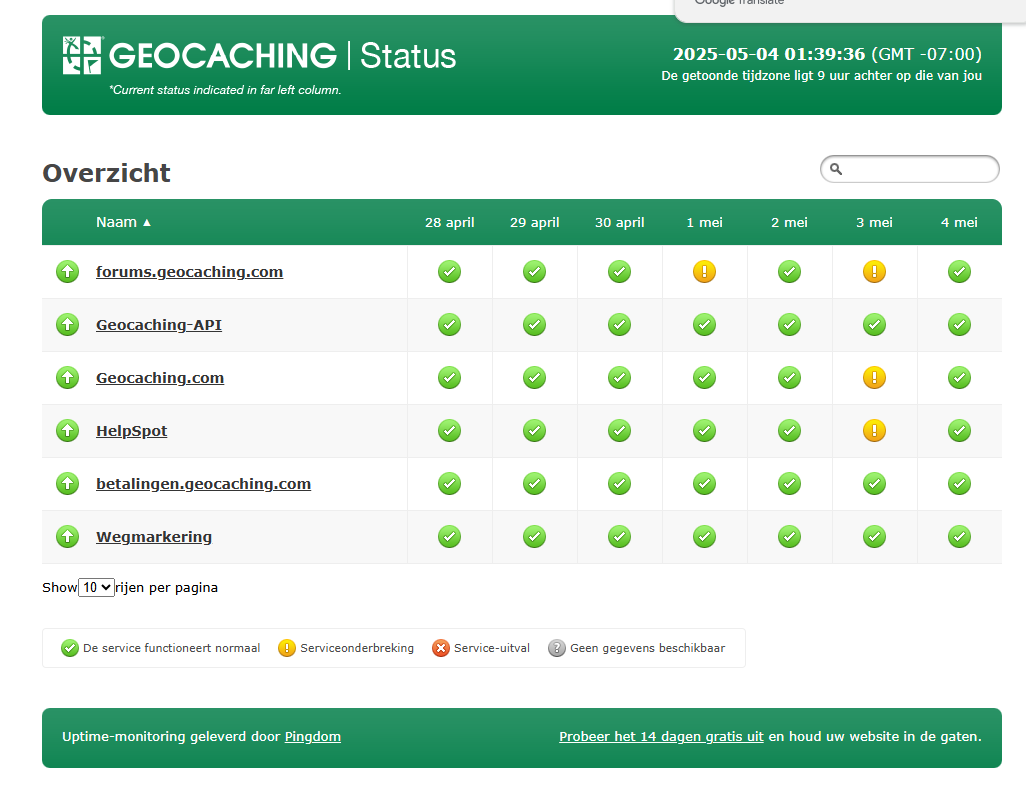Click the 28 april column header
1026x796 pixels.
(449, 222)
